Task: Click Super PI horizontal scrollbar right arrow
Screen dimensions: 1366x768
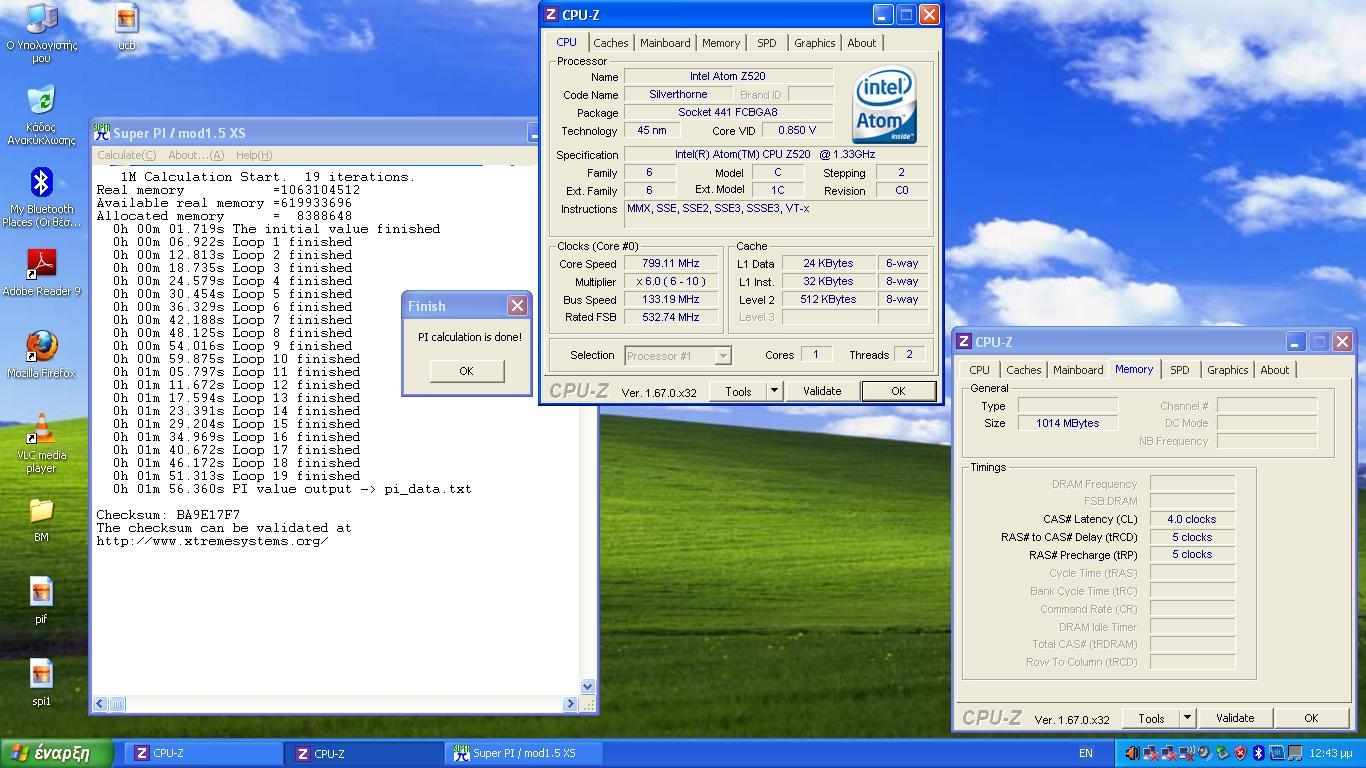Action: coord(571,704)
